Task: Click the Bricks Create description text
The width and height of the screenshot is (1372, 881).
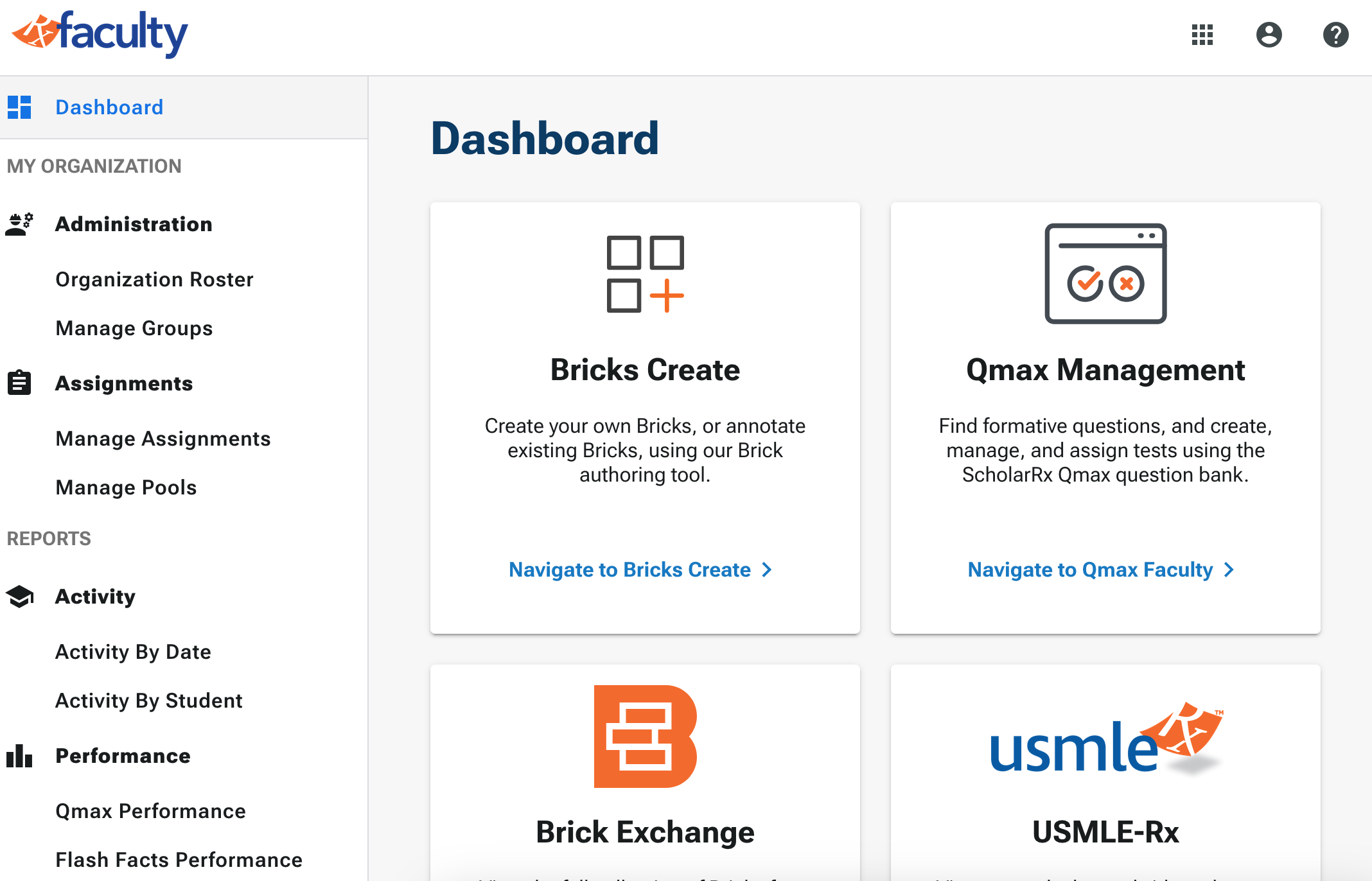Action: tap(645, 450)
